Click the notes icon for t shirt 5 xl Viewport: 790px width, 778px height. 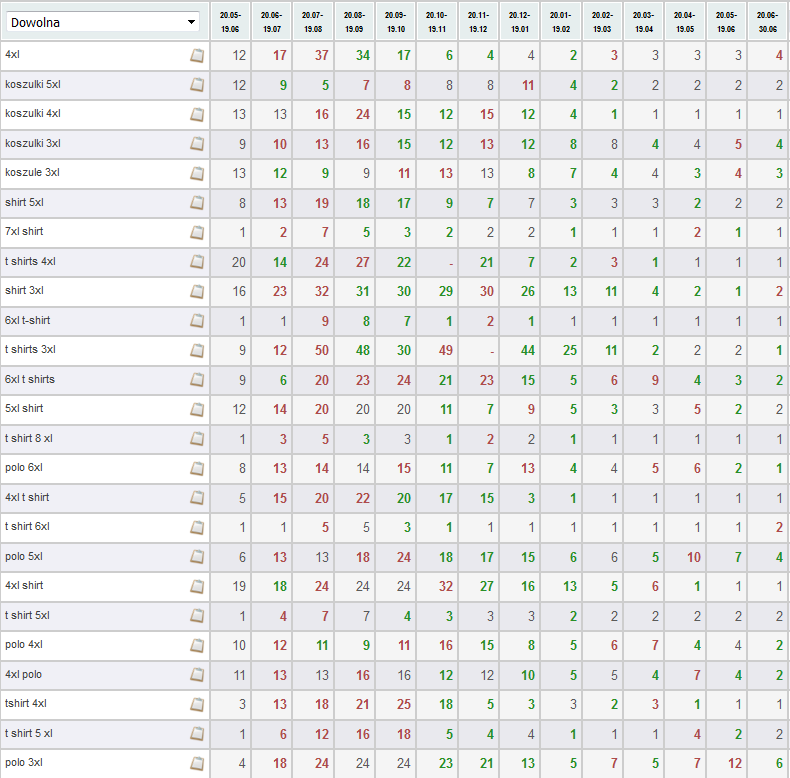click(197, 733)
